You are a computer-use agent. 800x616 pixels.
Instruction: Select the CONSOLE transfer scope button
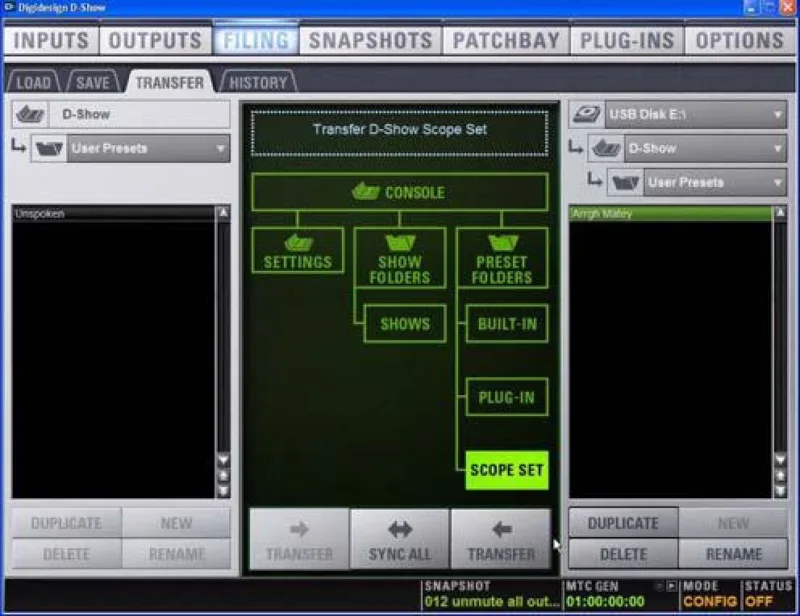399,192
